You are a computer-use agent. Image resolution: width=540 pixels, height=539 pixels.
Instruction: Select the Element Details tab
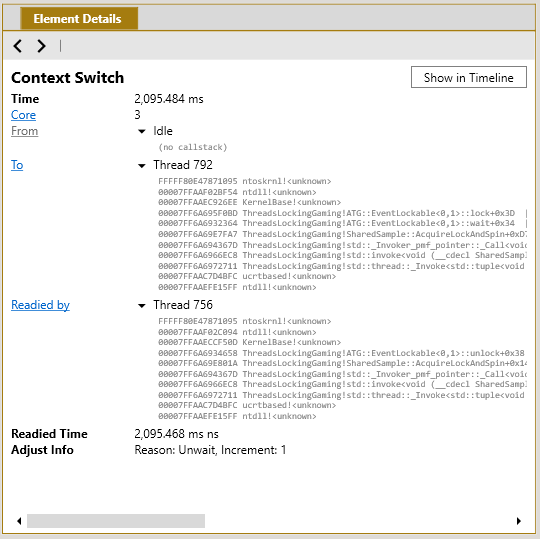point(79,18)
